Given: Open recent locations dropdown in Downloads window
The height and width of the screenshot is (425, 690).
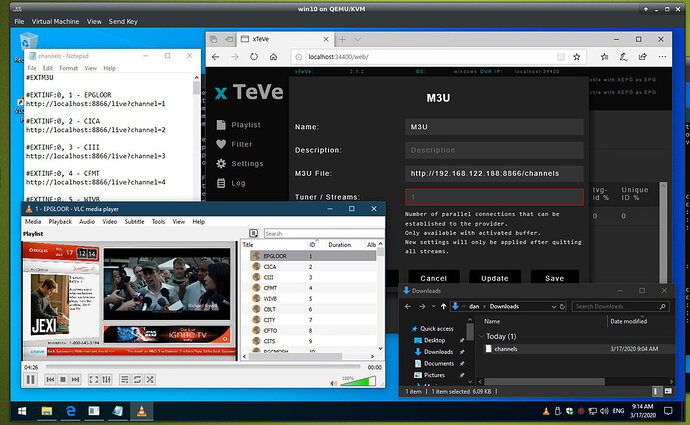Looking at the screenshot, I should (x=433, y=306).
